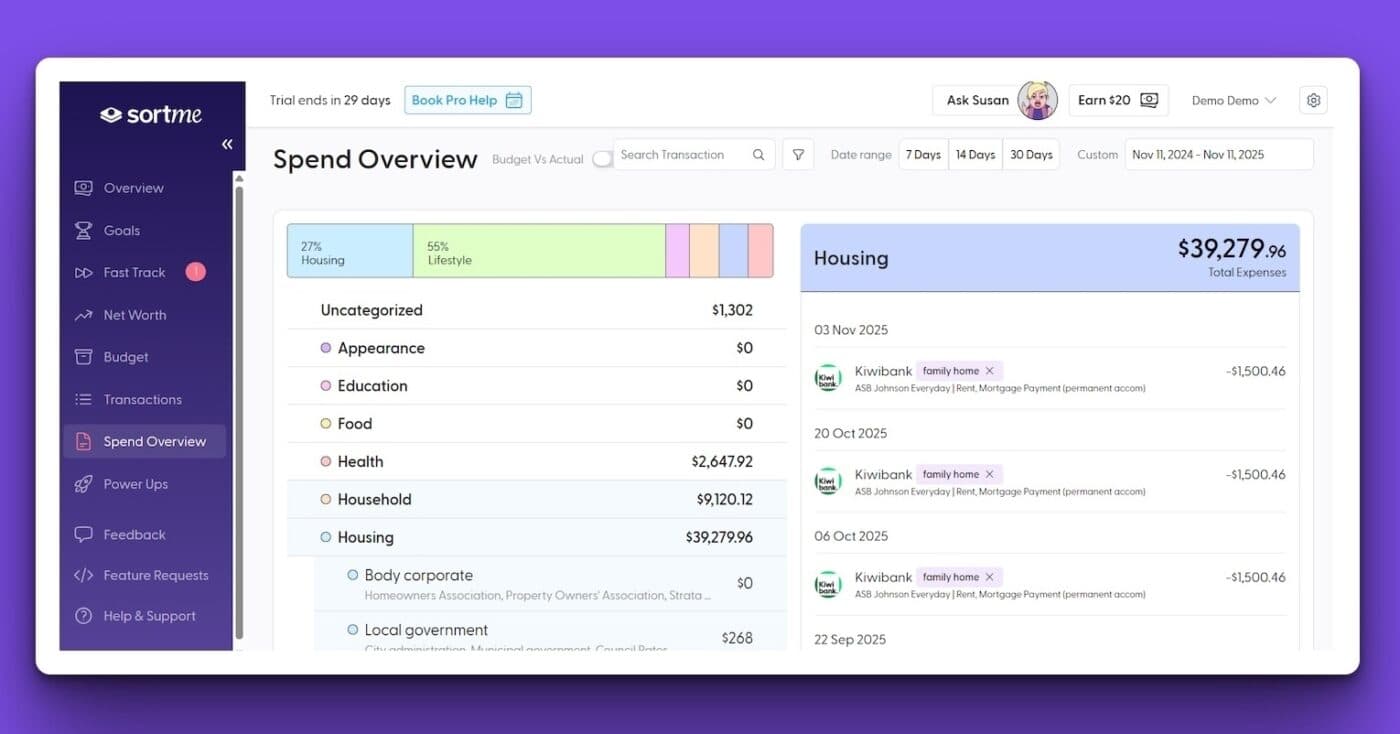Click the Feedback chat icon

tap(83, 534)
